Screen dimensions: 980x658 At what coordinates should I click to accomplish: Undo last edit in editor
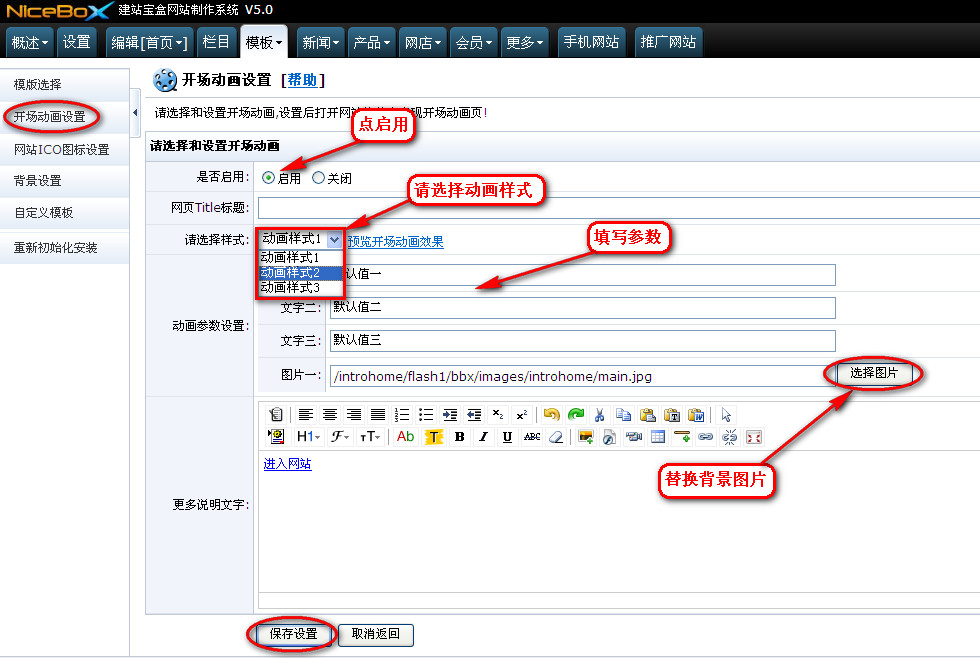(551, 414)
